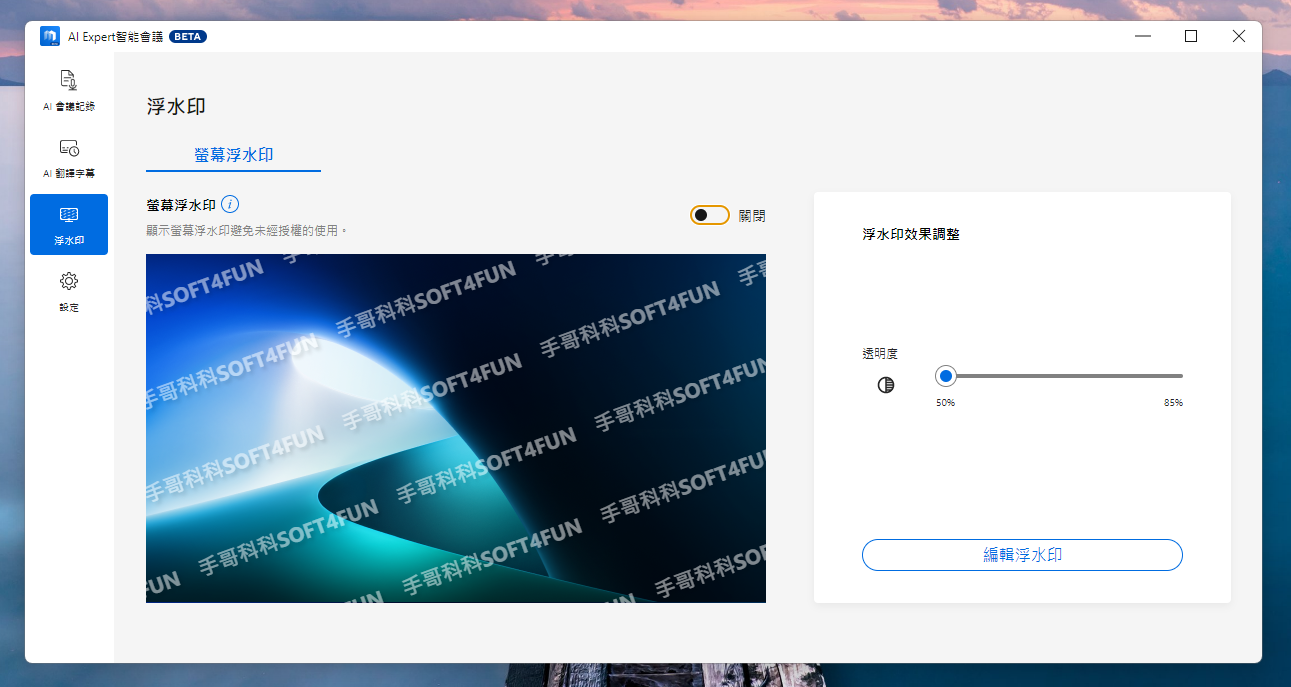Click the BETA badge in the title bar
The height and width of the screenshot is (687, 1291).
pyautogui.click(x=187, y=37)
